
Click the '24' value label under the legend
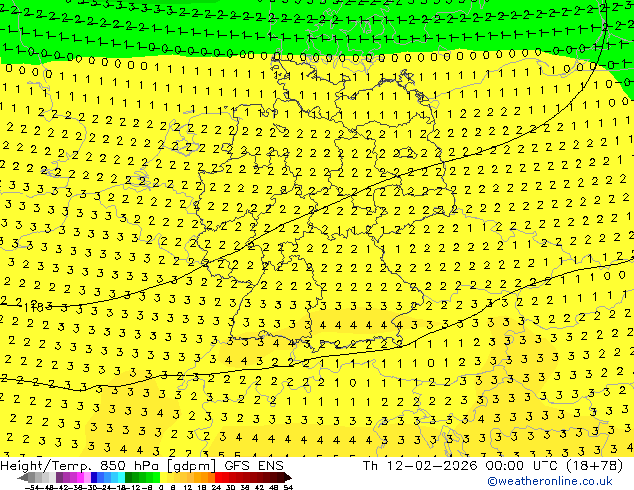[216, 488]
